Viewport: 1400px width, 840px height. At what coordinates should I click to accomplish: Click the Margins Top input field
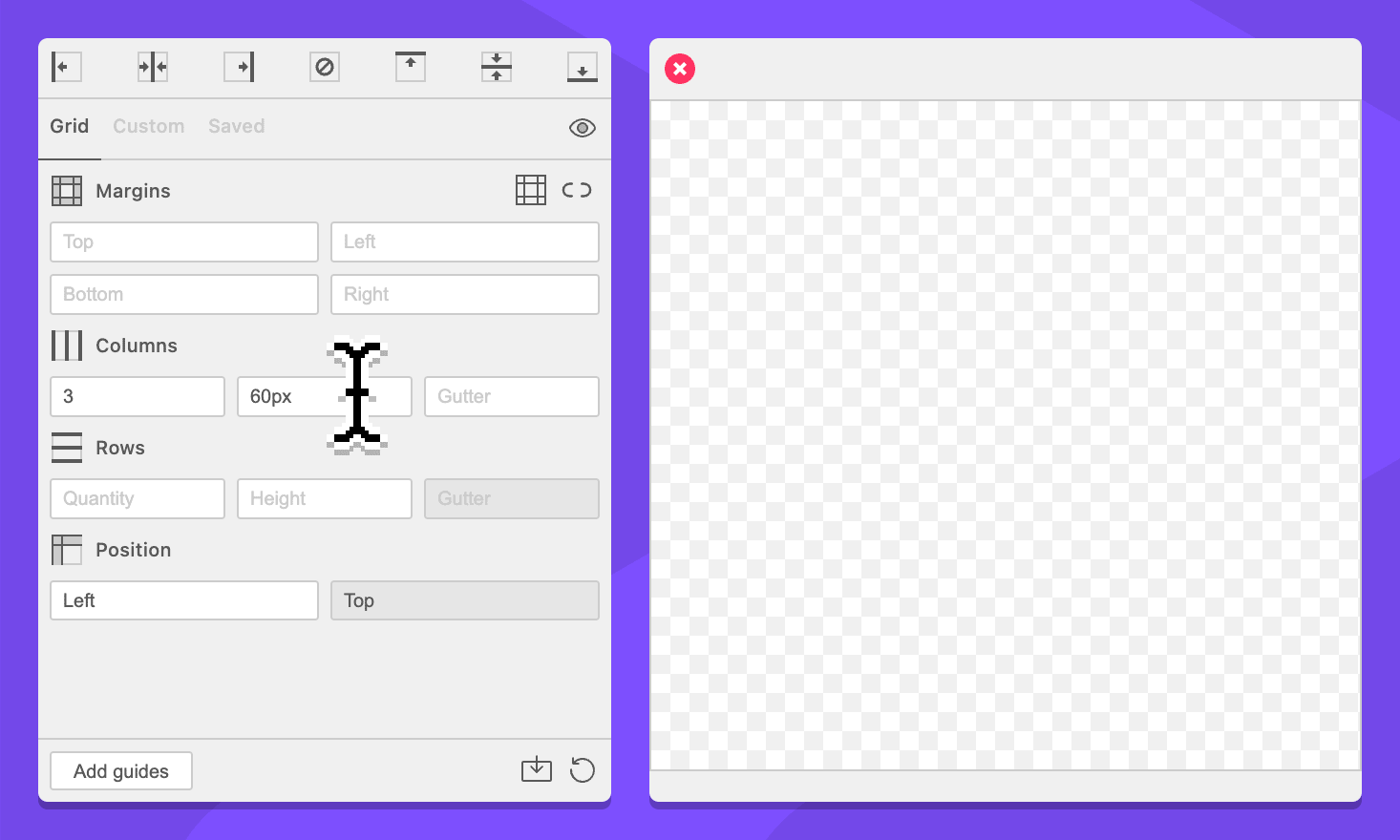click(184, 242)
